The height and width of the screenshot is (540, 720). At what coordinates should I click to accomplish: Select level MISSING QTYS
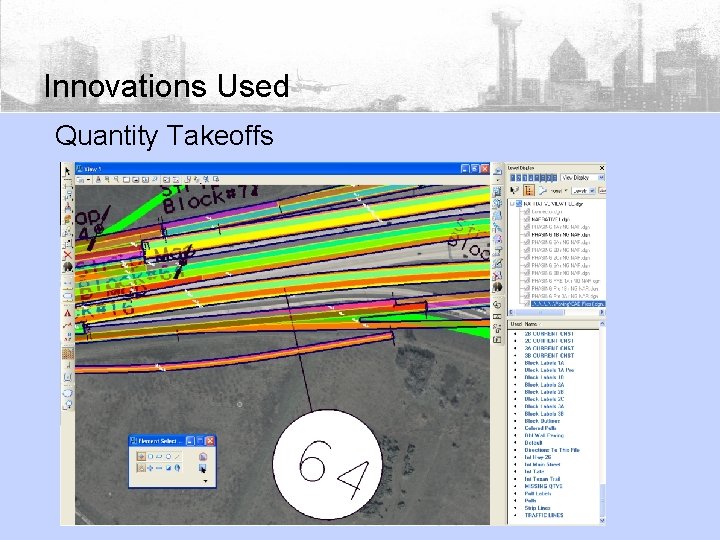point(543,486)
